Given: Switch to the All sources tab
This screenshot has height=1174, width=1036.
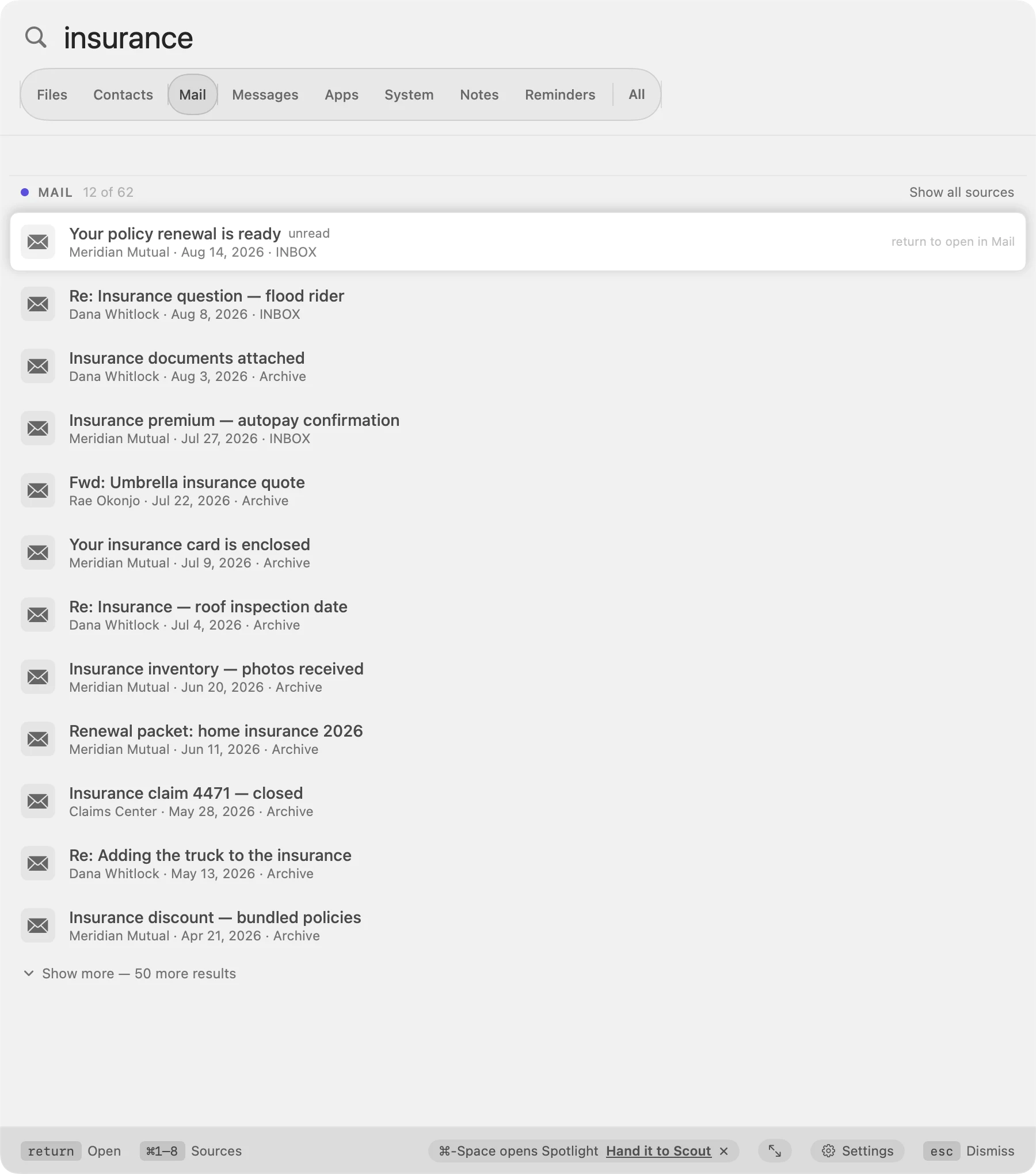Looking at the screenshot, I should point(637,94).
